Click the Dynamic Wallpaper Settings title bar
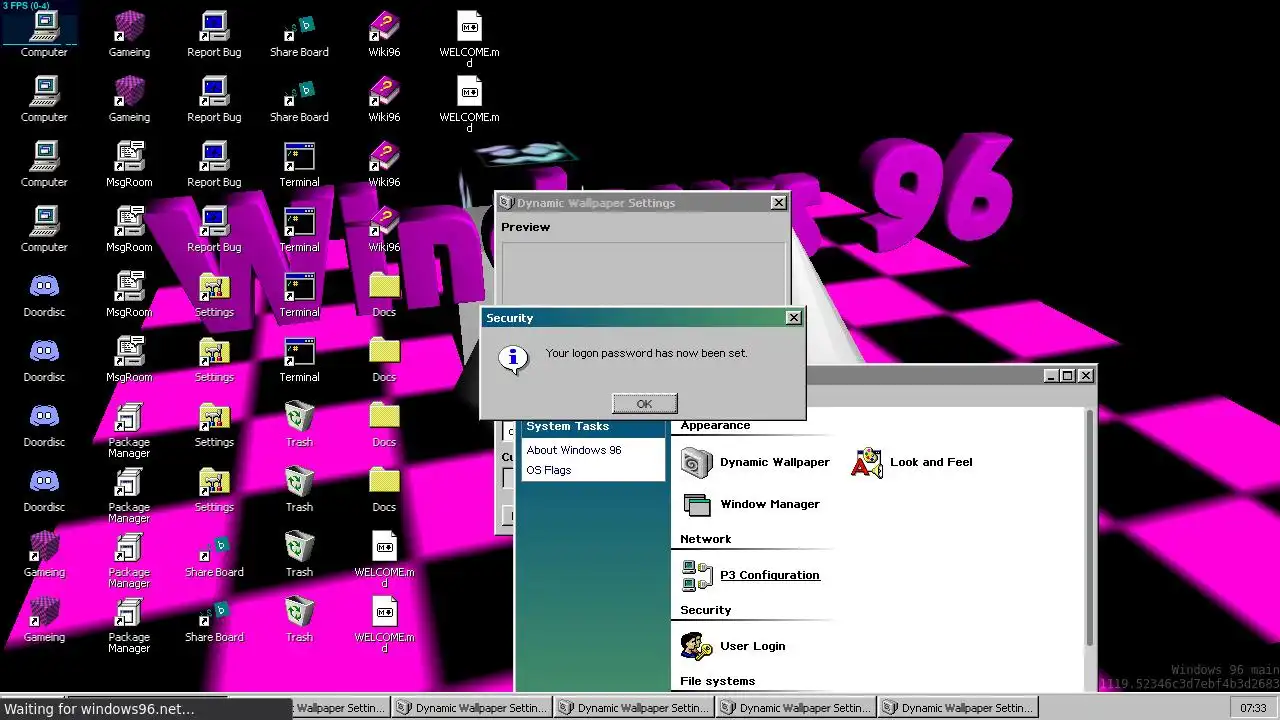This screenshot has height=720, width=1280. click(x=642, y=203)
